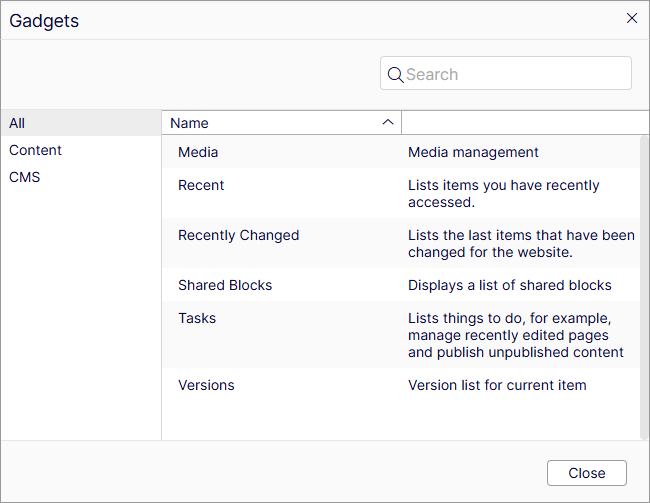Type in the Search field
The width and height of the screenshot is (650, 503).
click(x=515, y=74)
